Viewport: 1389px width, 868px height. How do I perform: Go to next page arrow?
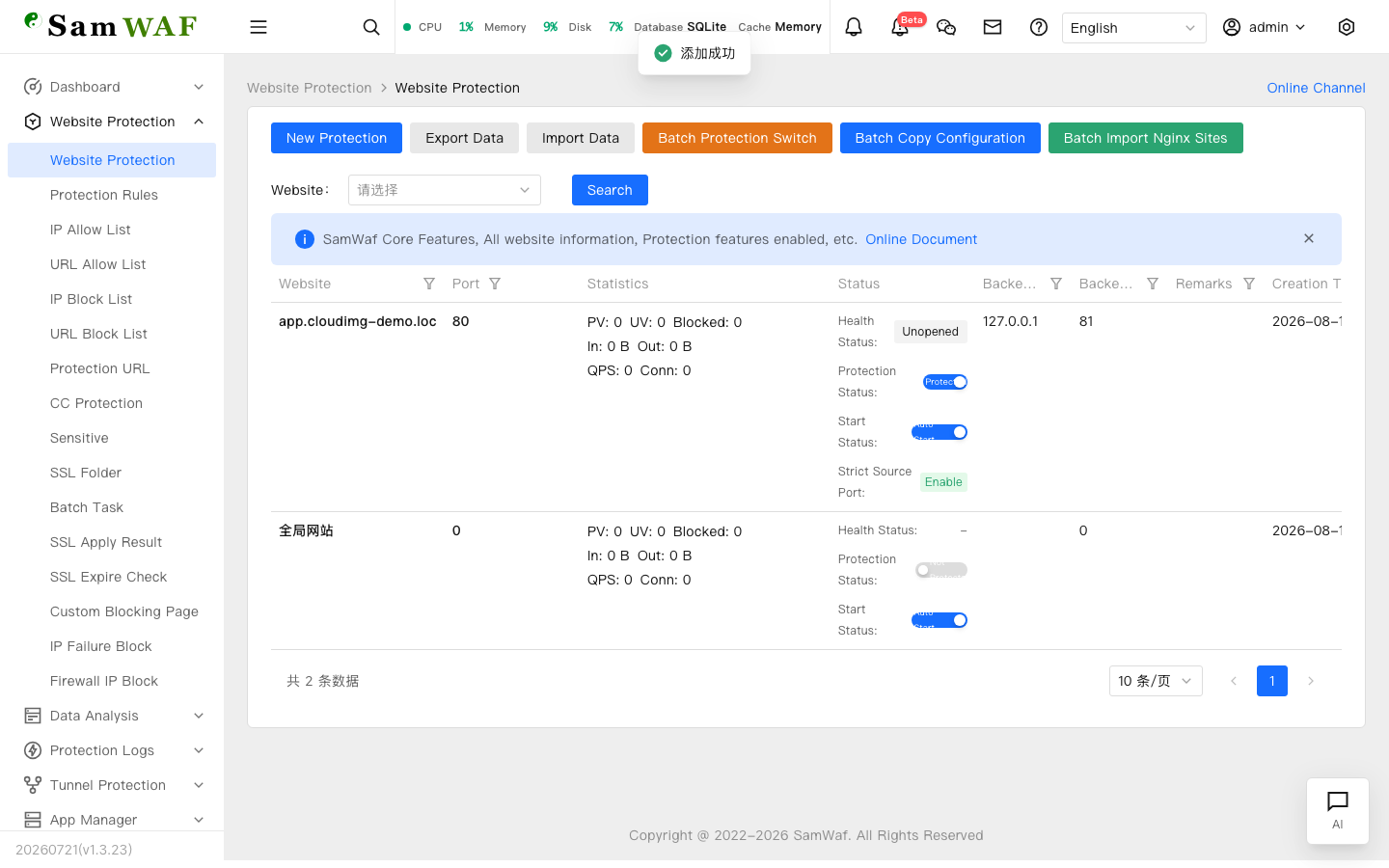[x=1311, y=681]
